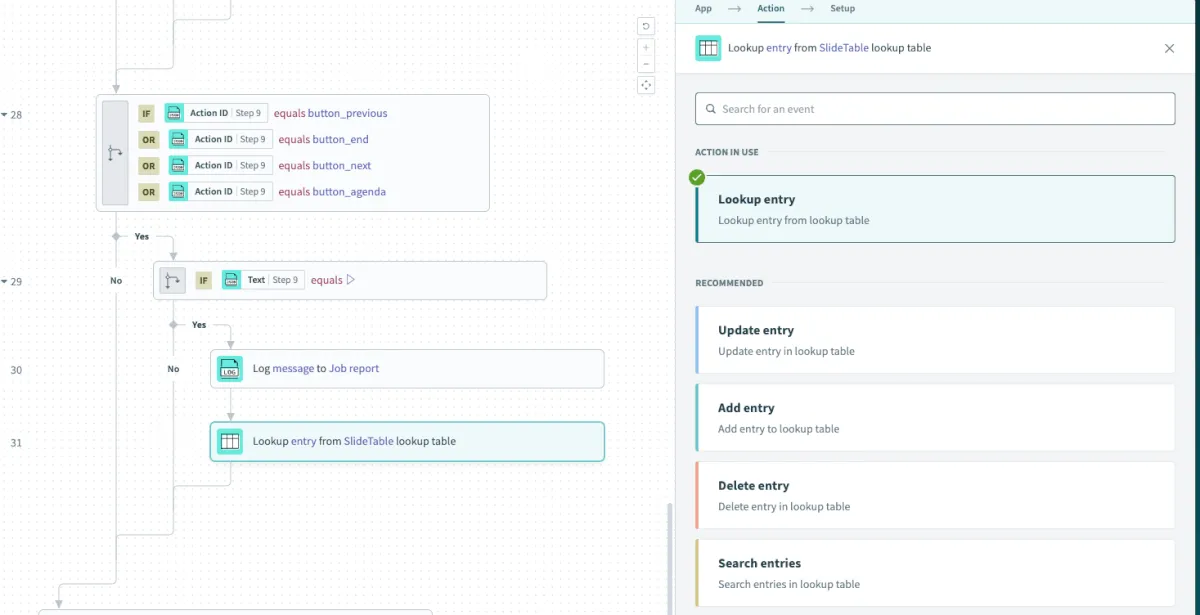Click the JSON icon beside button_agenda condition
The width and height of the screenshot is (1200, 615).
[x=179, y=191]
